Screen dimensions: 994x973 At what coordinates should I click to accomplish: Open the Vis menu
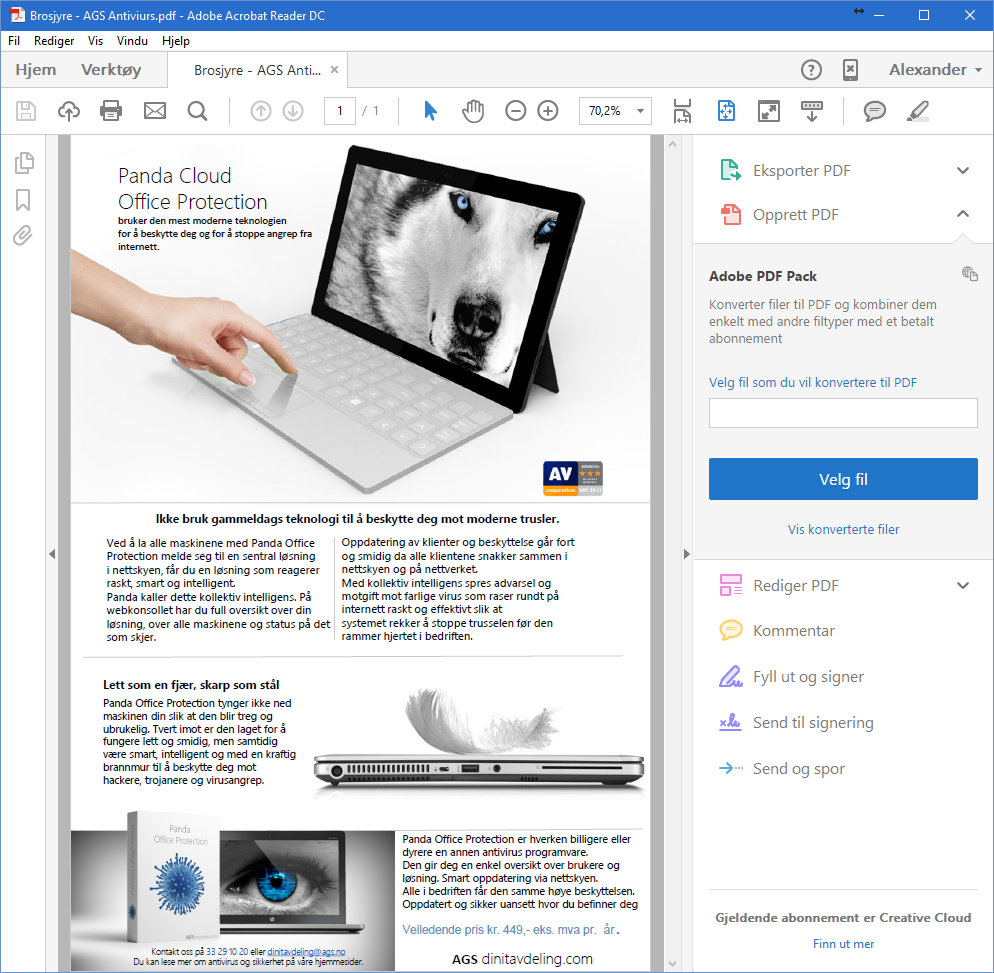(x=95, y=41)
